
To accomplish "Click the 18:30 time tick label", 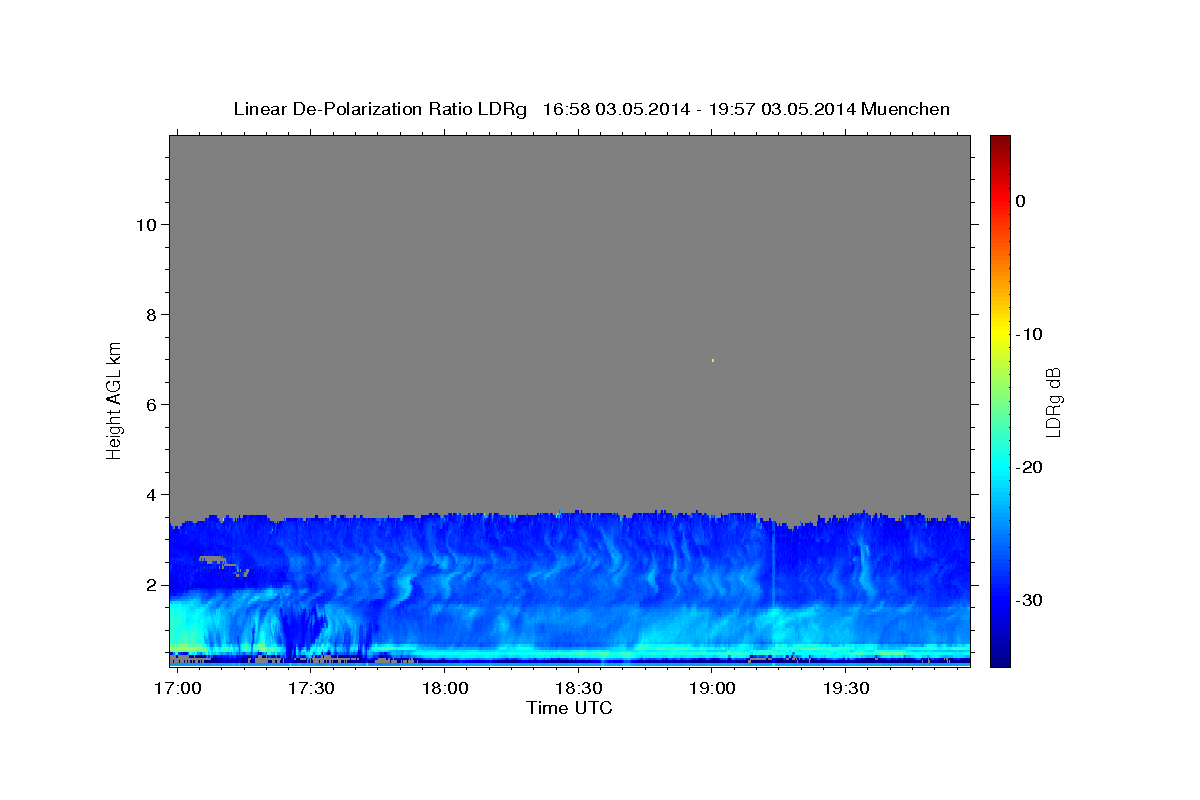I will [x=578, y=689].
